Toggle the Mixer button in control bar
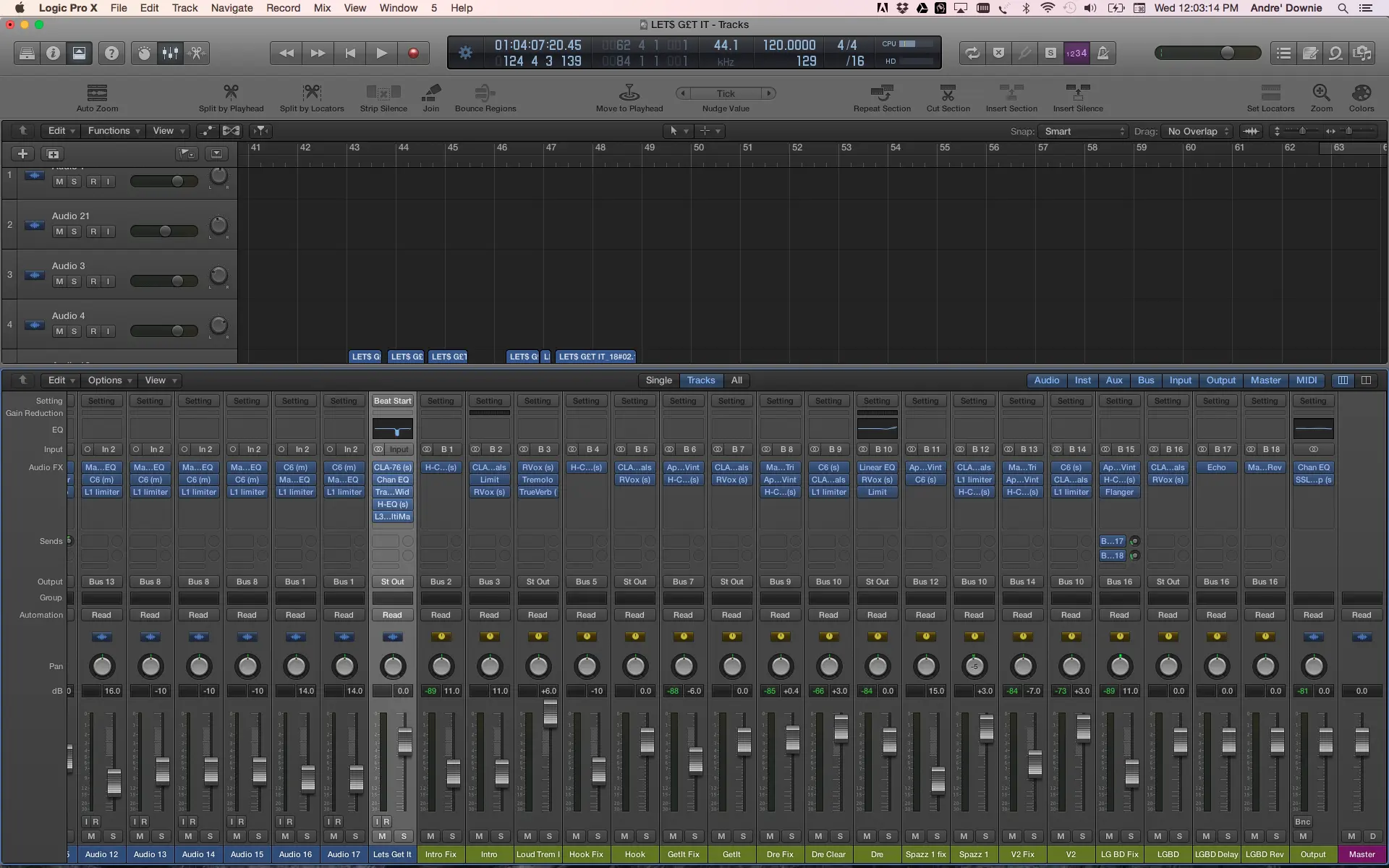This screenshot has height=868, width=1389. tap(170, 53)
